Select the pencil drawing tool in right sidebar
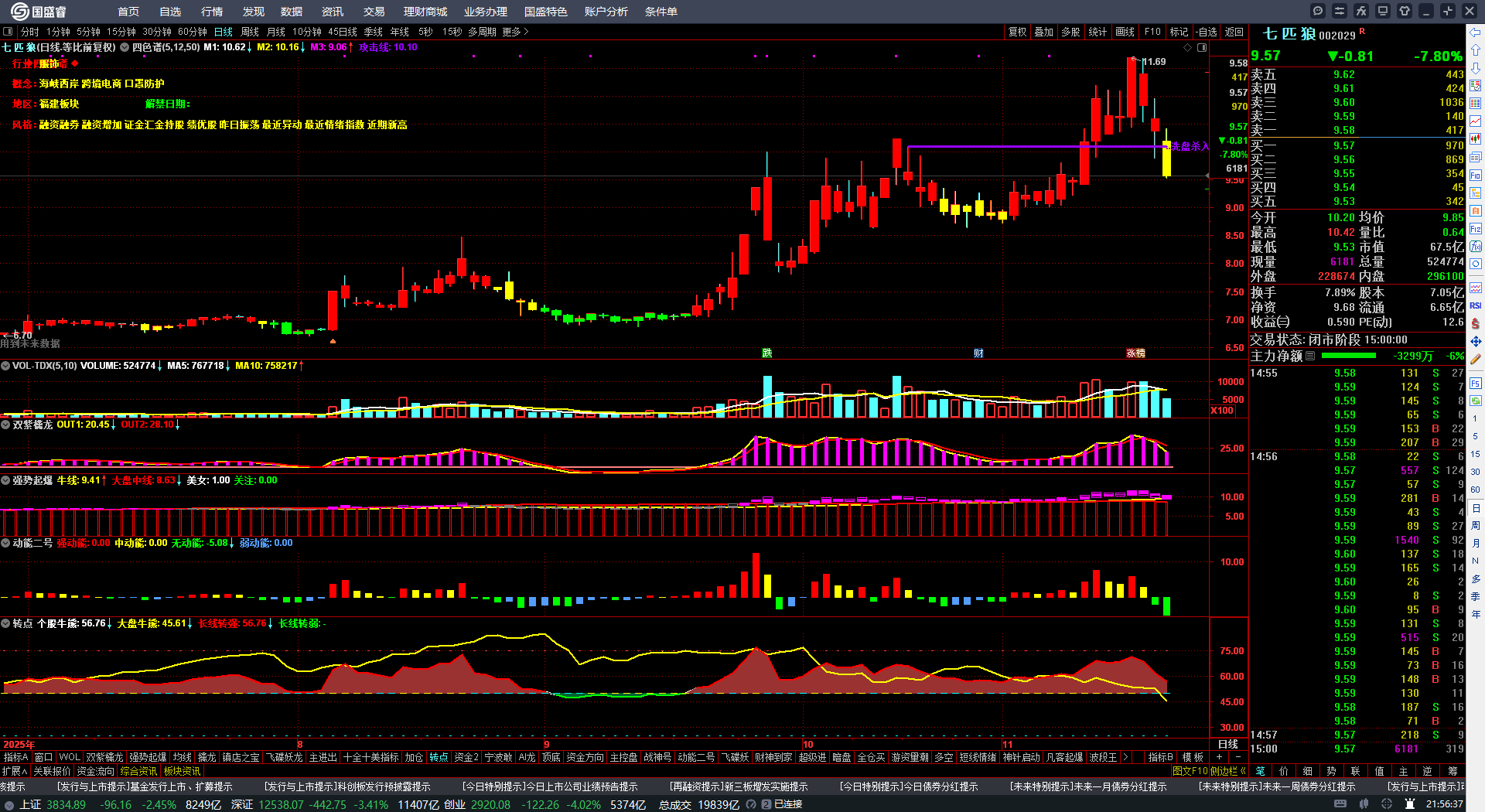The width and height of the screenshot is (1485, 812). click(1476, 359)
